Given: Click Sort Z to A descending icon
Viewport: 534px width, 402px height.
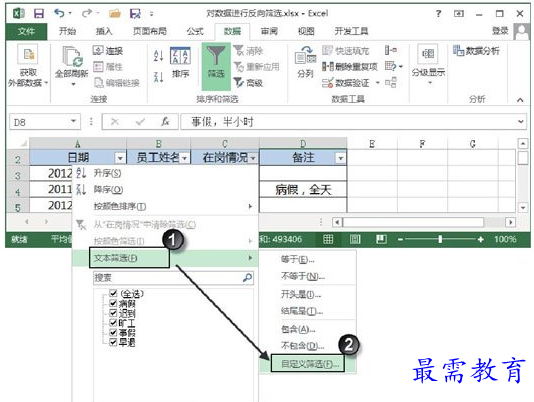Looking at the screenshot, I should click(x=158, y=77).
